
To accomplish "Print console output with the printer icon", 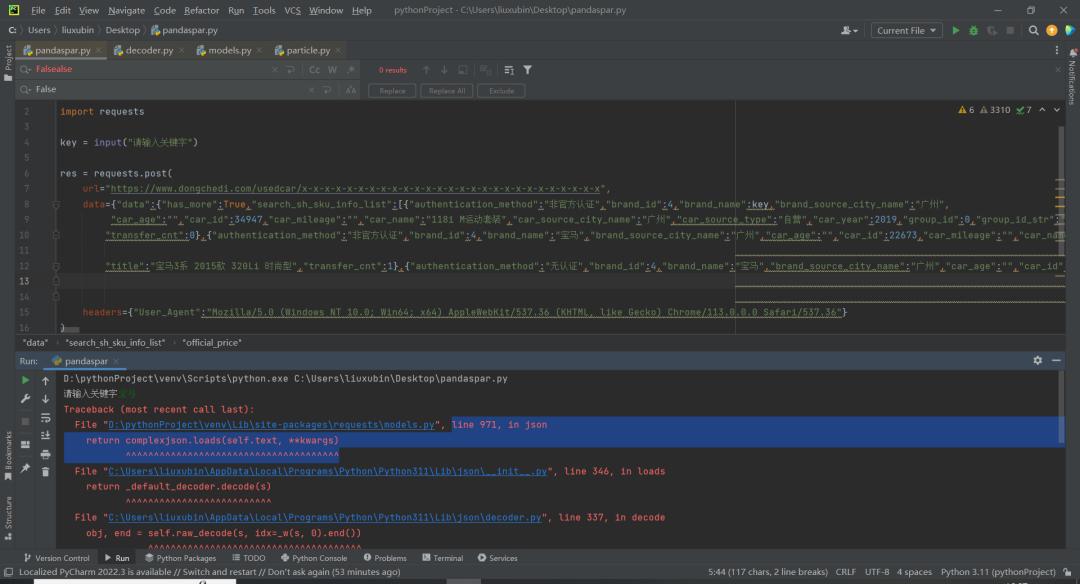I will (x=46, y=453).
